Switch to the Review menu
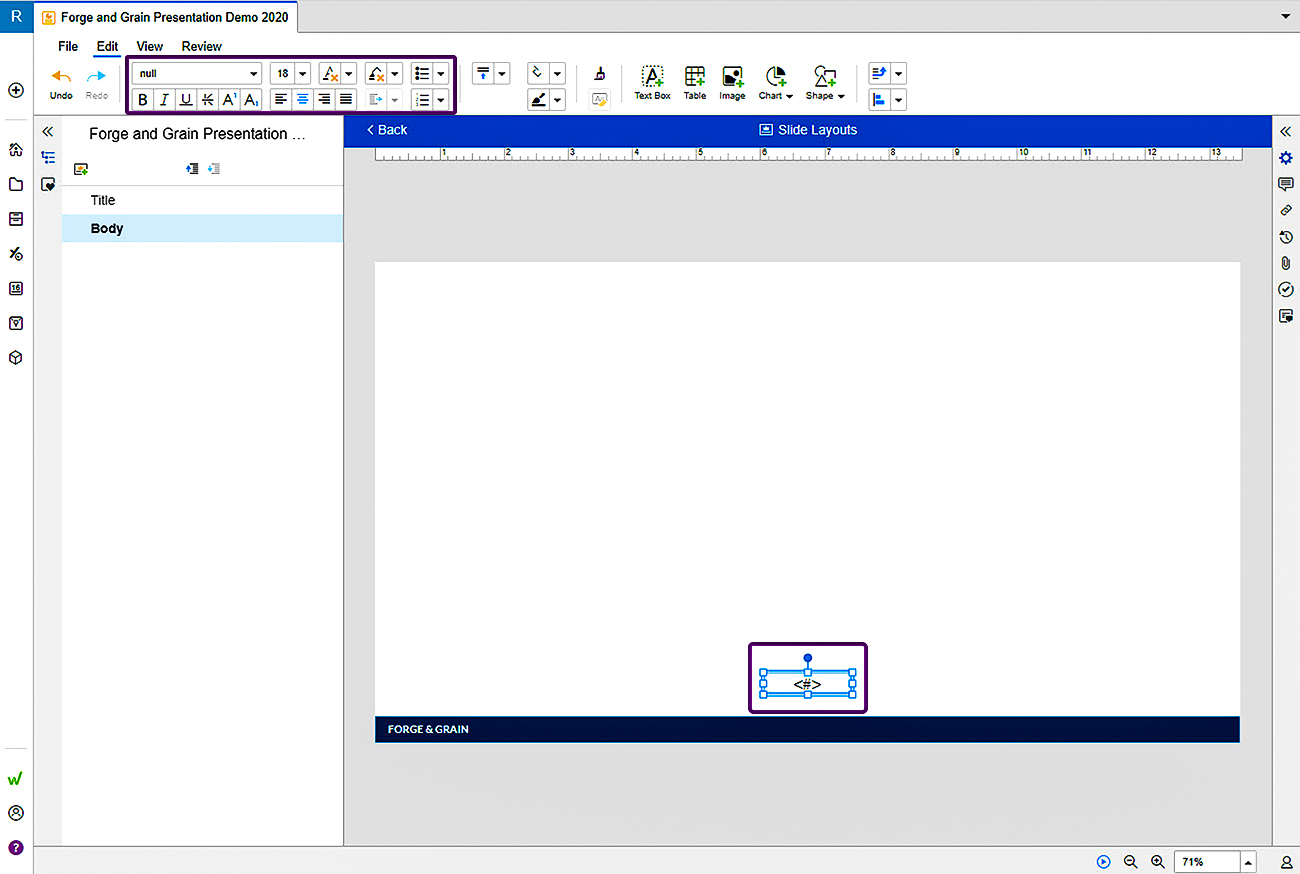The width and height of the screenshot is (1300, 874). click(x=201, y=46)
